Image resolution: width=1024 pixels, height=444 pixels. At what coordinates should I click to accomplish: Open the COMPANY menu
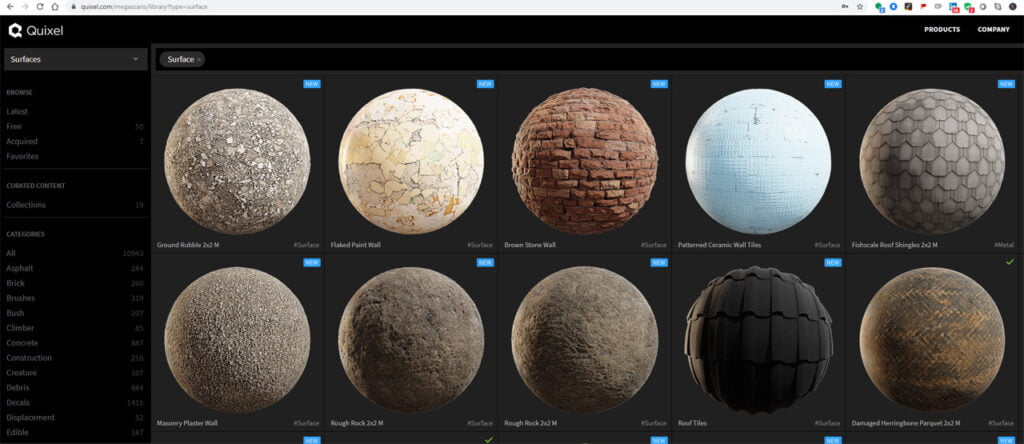(993, 29)
